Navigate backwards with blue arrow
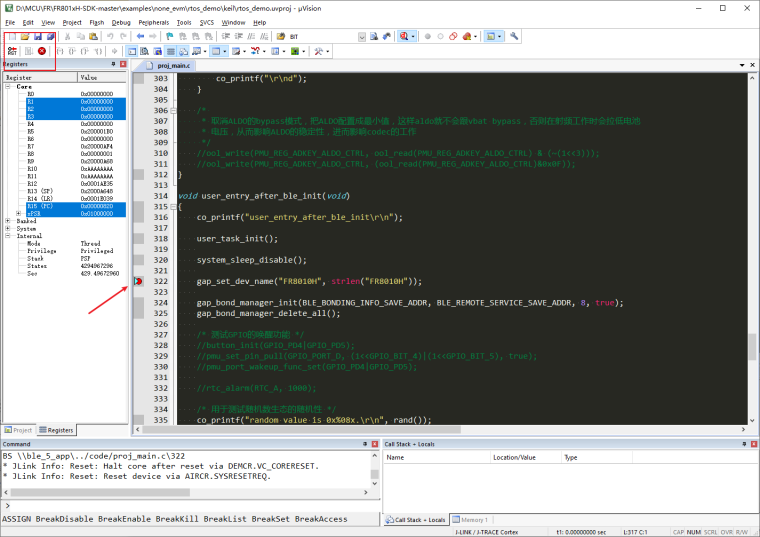Image resolution: width=760 pixels, height=537 pixels. 141,36
